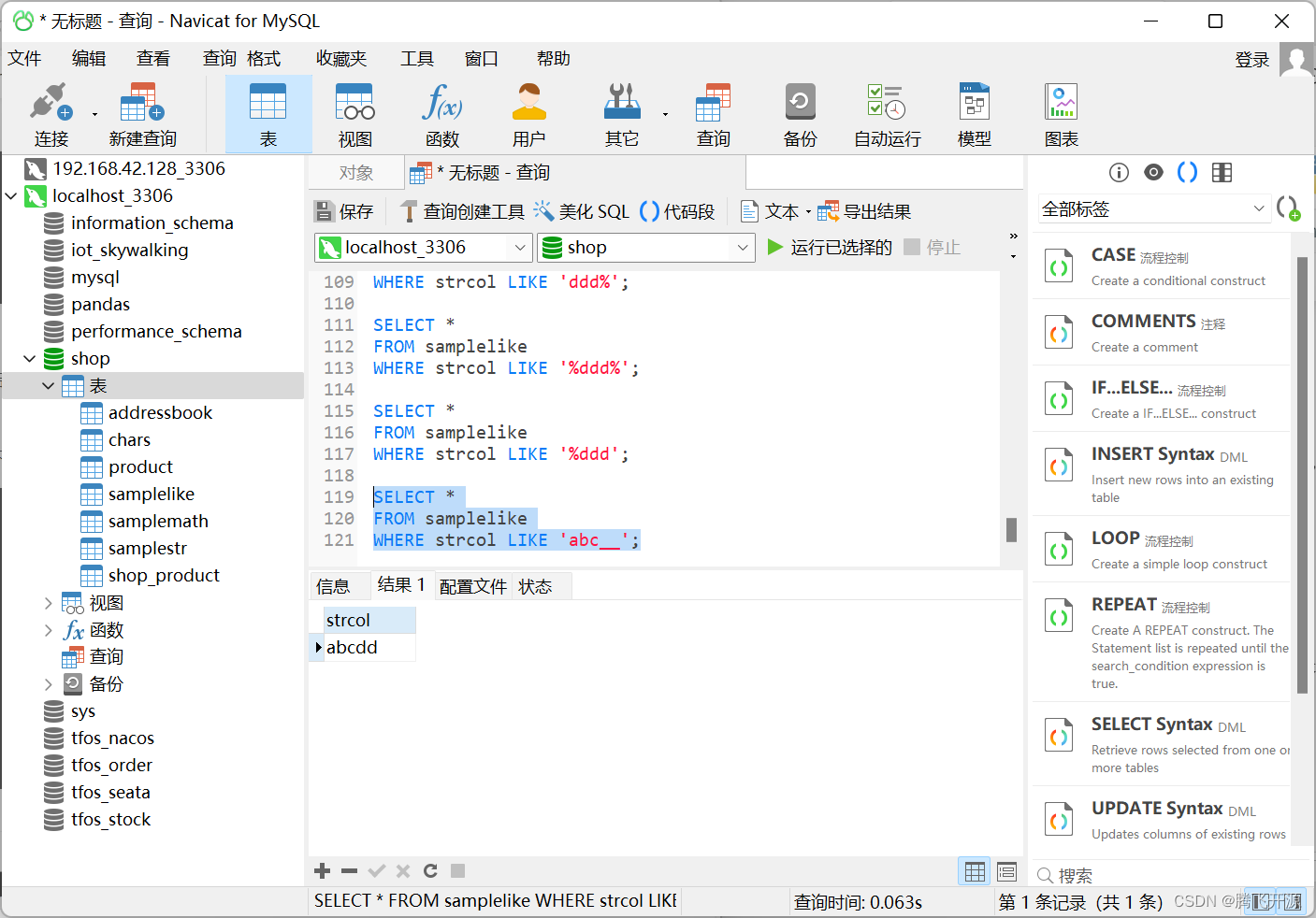Click 导出结果 export result button
This screenshot has width=1316, height=918.
click(x=864, y=211)
